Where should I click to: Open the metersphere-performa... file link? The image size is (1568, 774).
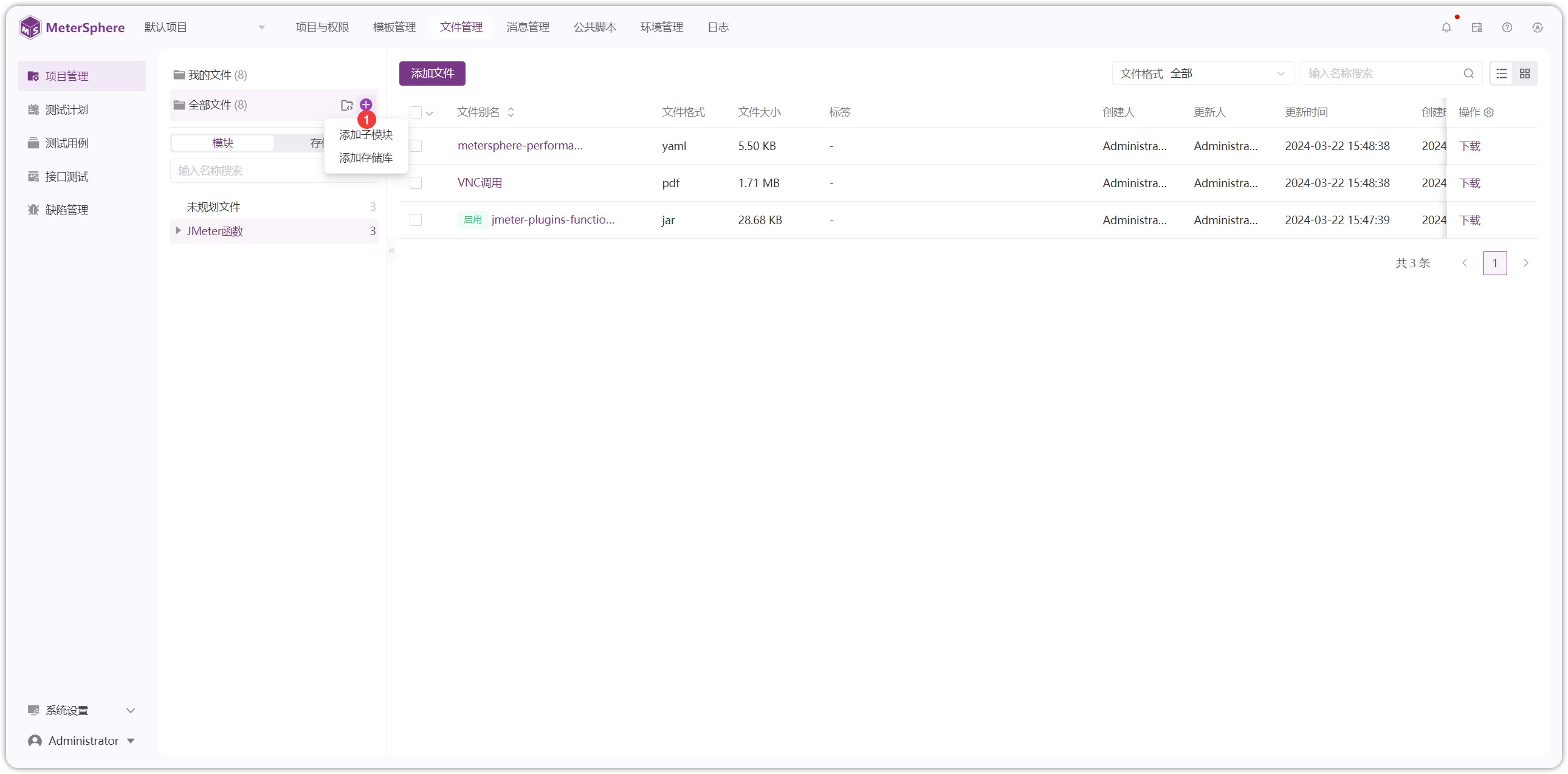coord(520,145)
